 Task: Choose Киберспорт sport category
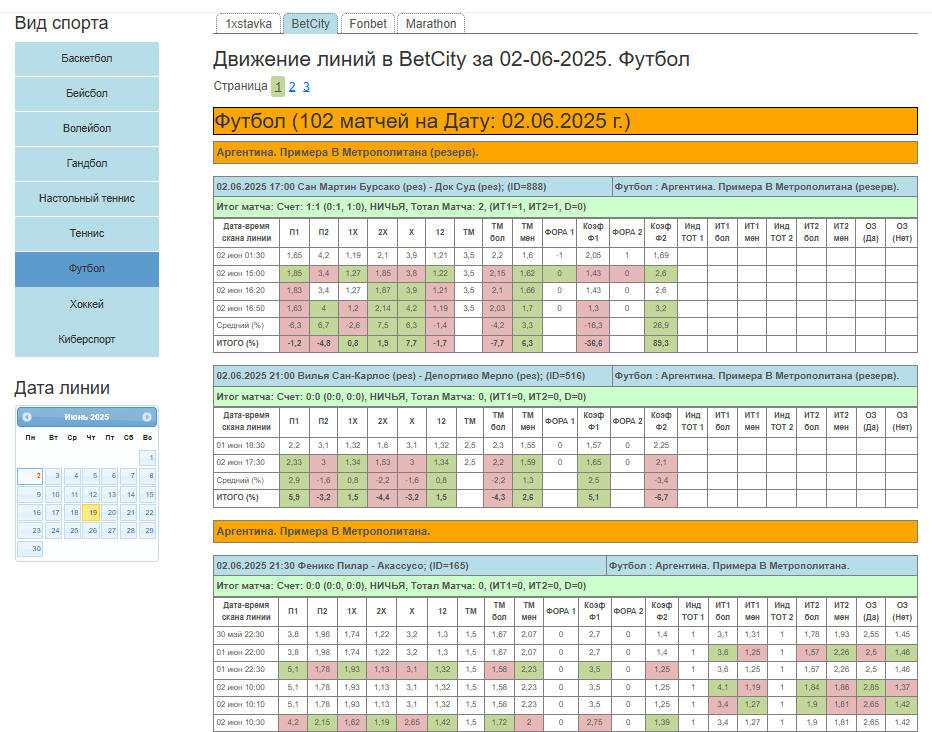pos(87,339)
